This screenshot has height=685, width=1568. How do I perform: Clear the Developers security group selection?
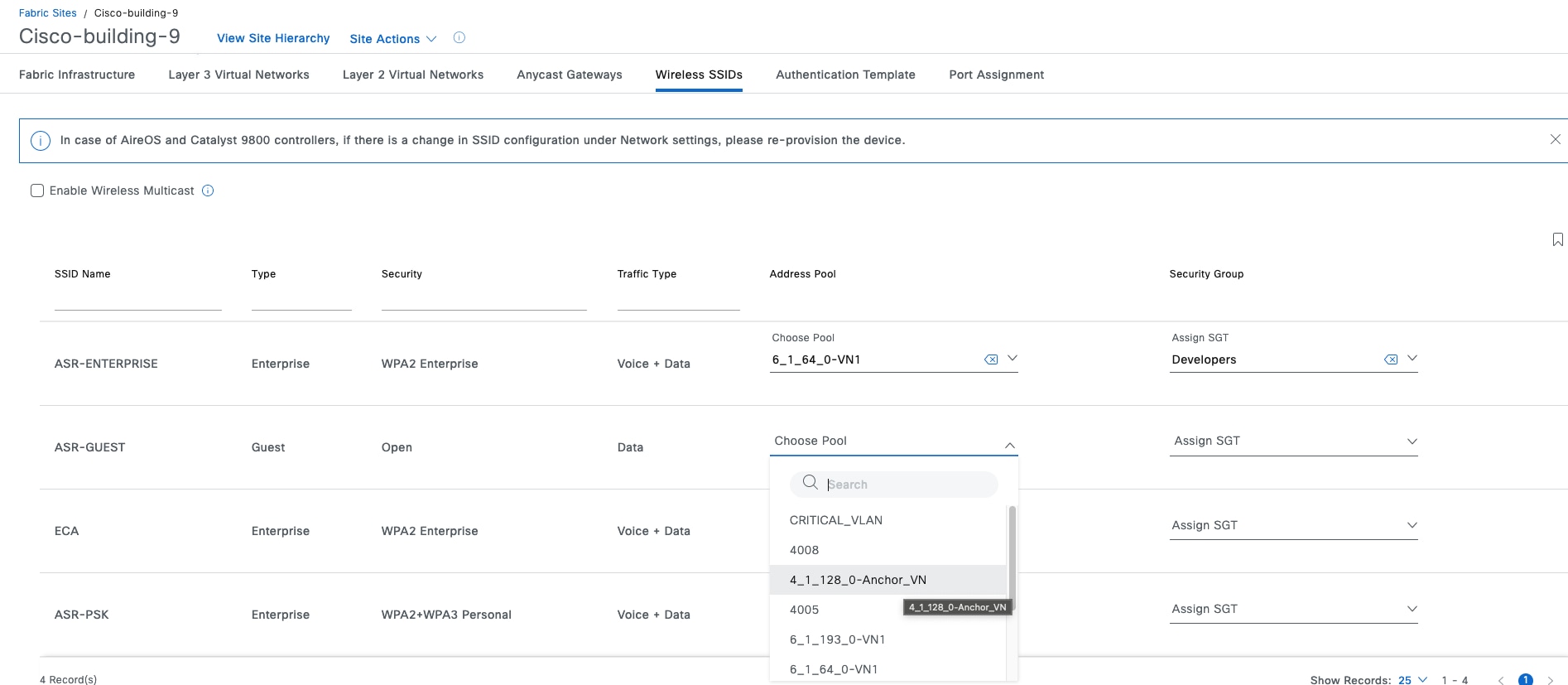[x=1391, y=359]
